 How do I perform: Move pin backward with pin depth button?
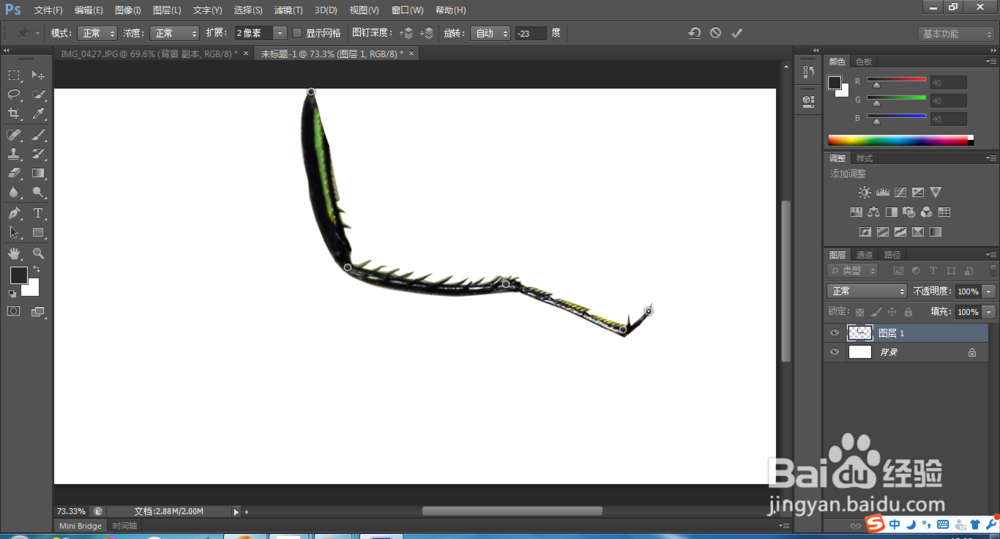pos(427,33)
